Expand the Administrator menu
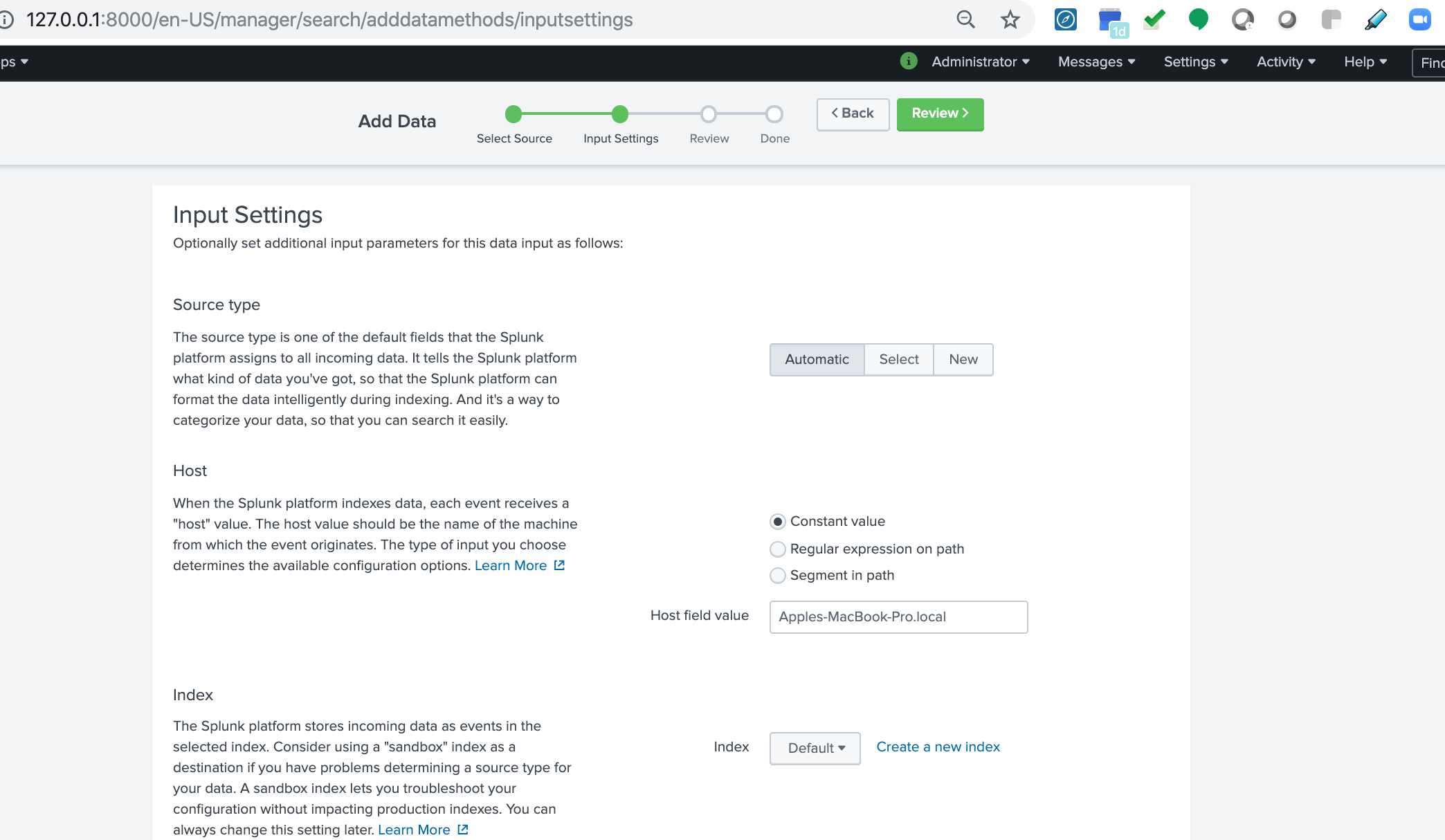 [980, 62]
